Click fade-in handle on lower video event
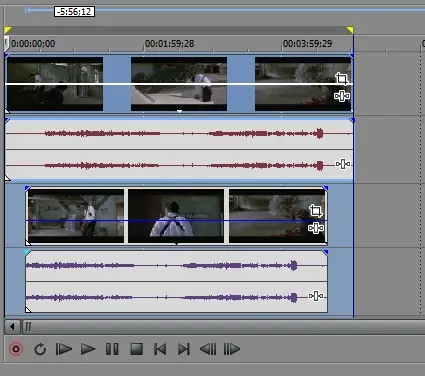 28,189
